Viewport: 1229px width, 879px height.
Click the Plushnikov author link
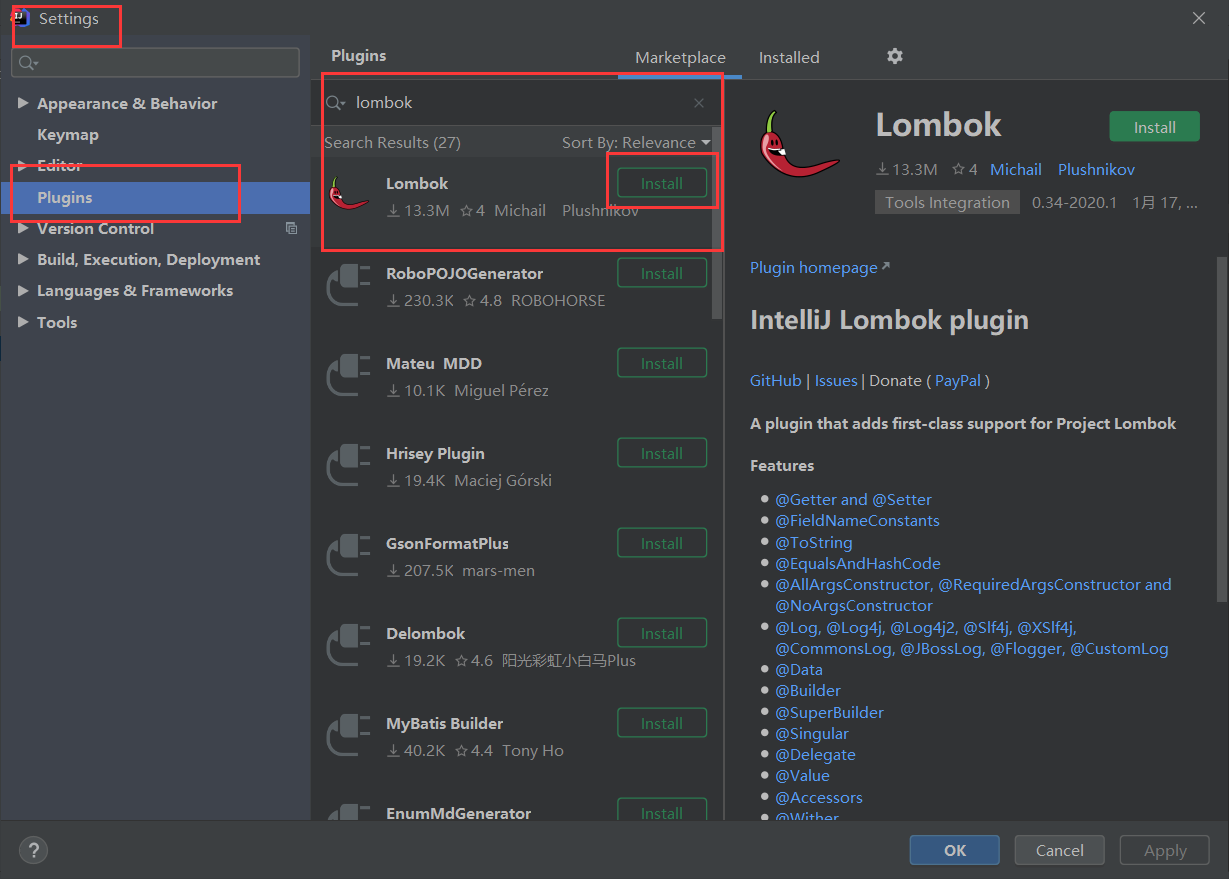[1096, 170]
